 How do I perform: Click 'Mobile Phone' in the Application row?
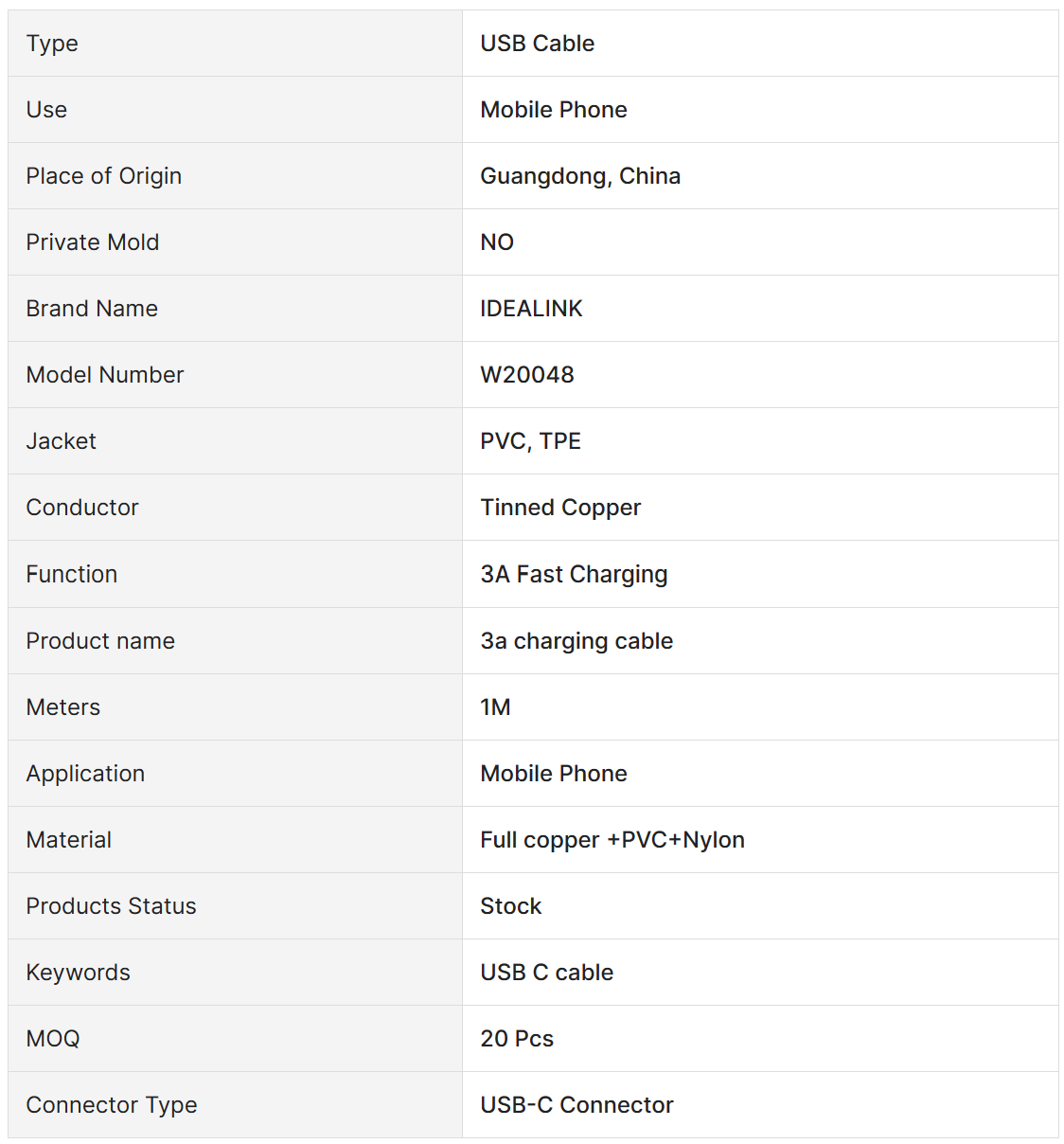(x=553, y=774)
